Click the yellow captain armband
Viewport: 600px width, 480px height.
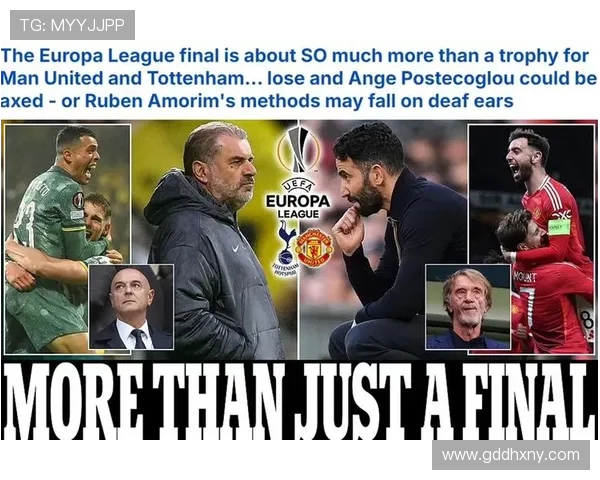[559, 227]
